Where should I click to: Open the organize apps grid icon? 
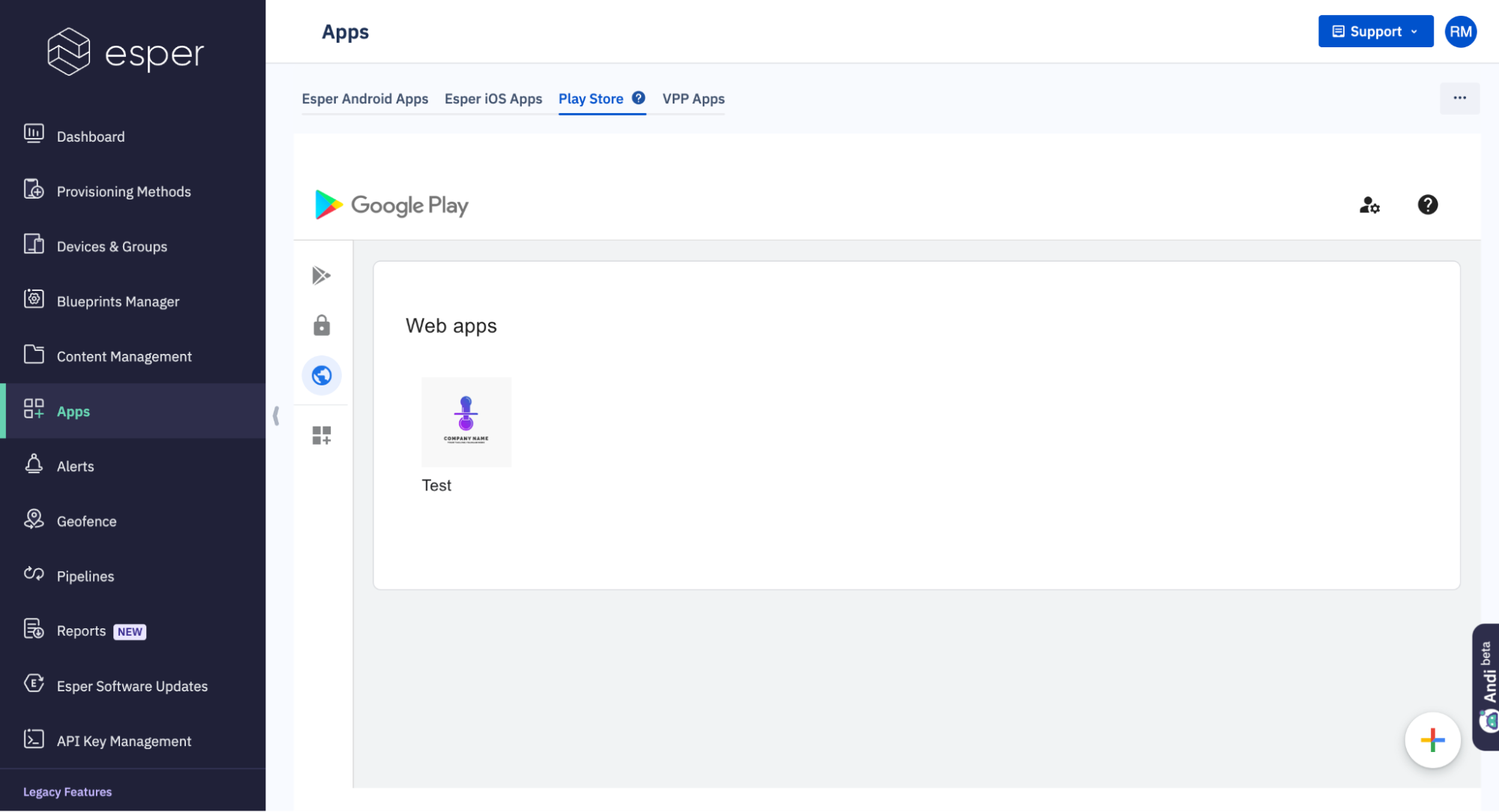(321, 435)
